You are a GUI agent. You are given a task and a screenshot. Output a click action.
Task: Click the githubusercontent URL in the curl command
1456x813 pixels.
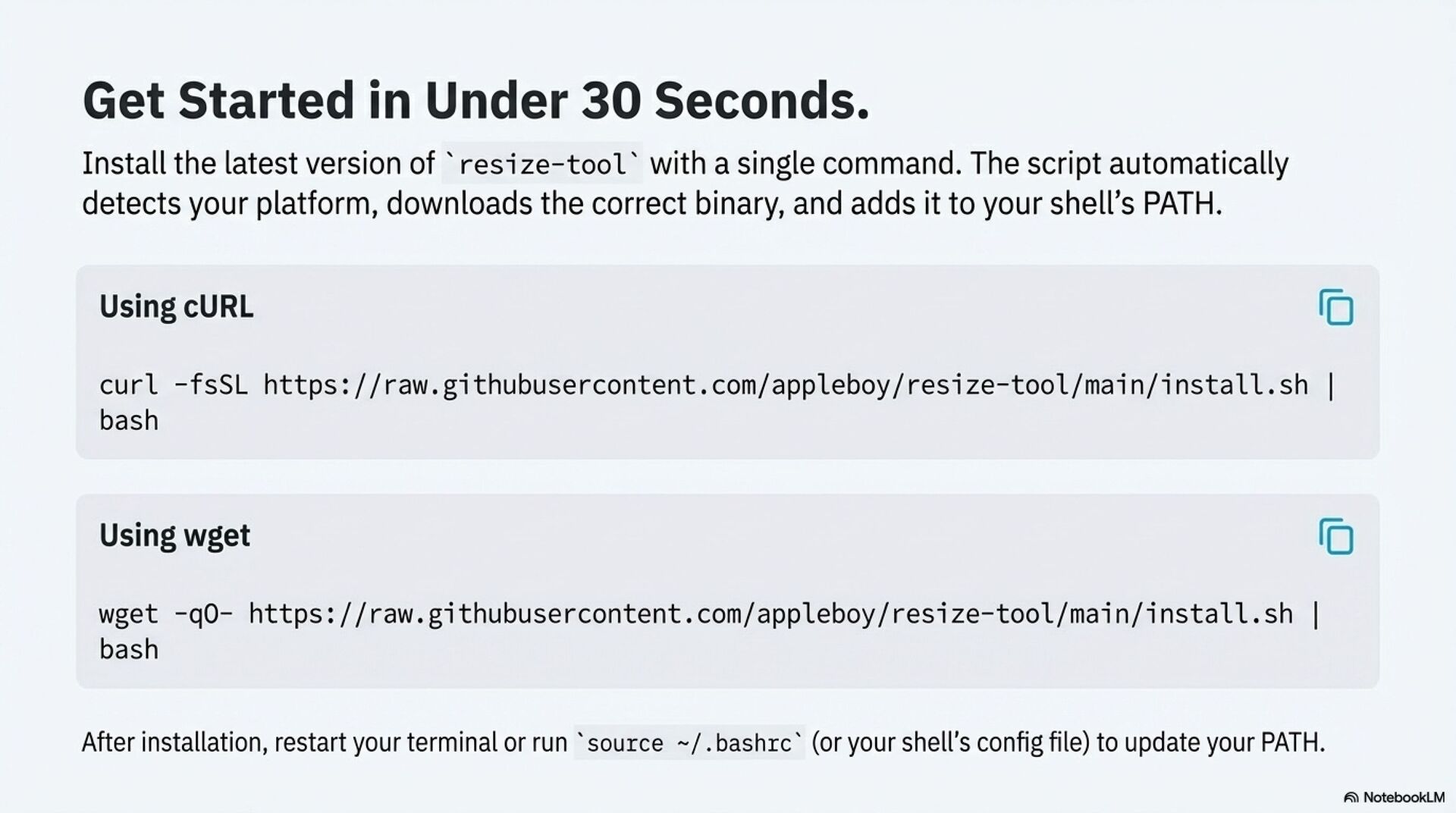pyautogui.click(x=786, y=385)
